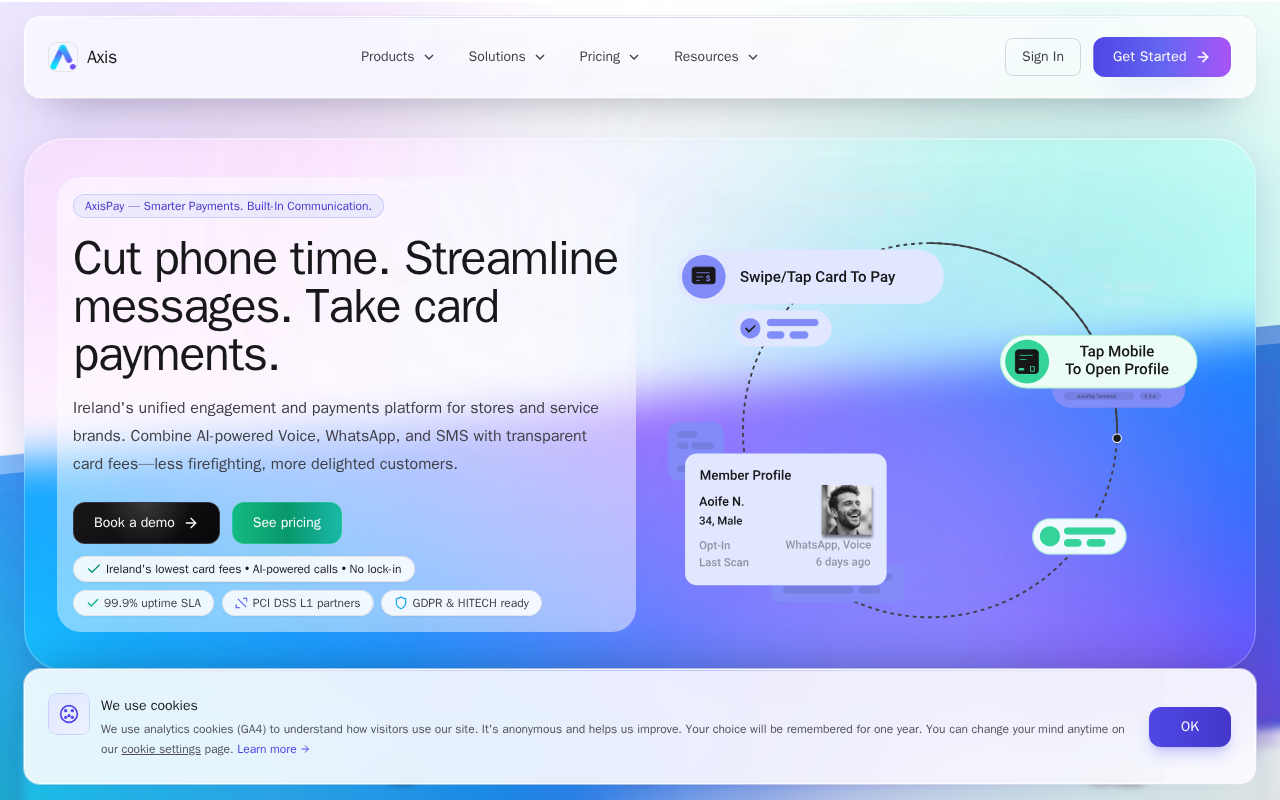
Task: Click the arrow icon in Get Started
Action: click(1203, 57)
